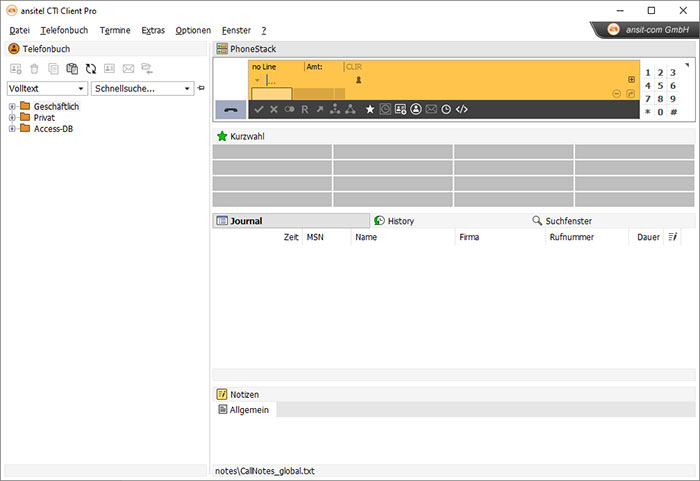Click the envelope mail icon in Telefonbuch toolbar
700x481 pixels.
tap(128, 69)
